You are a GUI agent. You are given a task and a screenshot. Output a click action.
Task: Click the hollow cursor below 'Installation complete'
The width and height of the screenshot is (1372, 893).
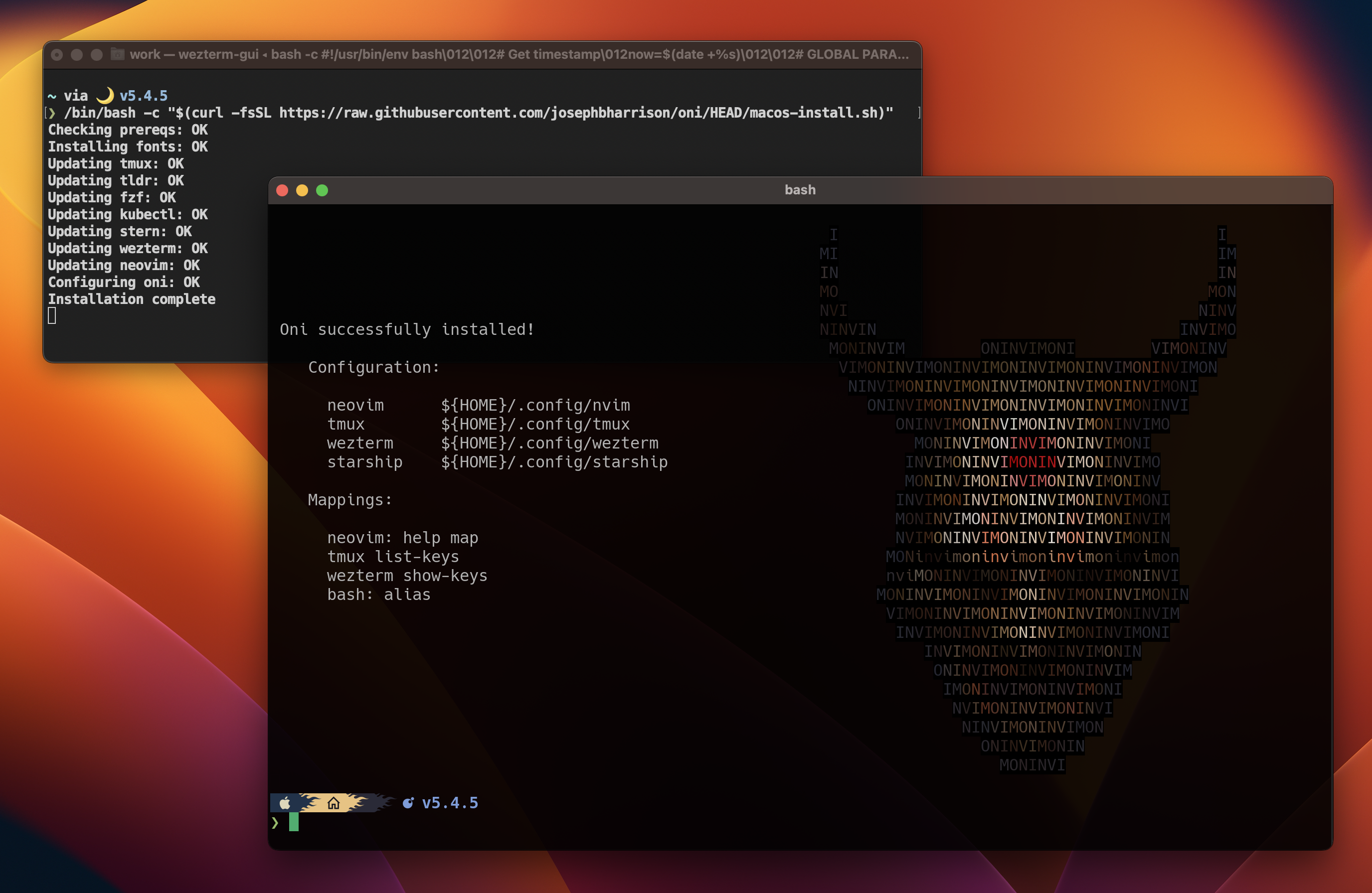coord(52,316)
